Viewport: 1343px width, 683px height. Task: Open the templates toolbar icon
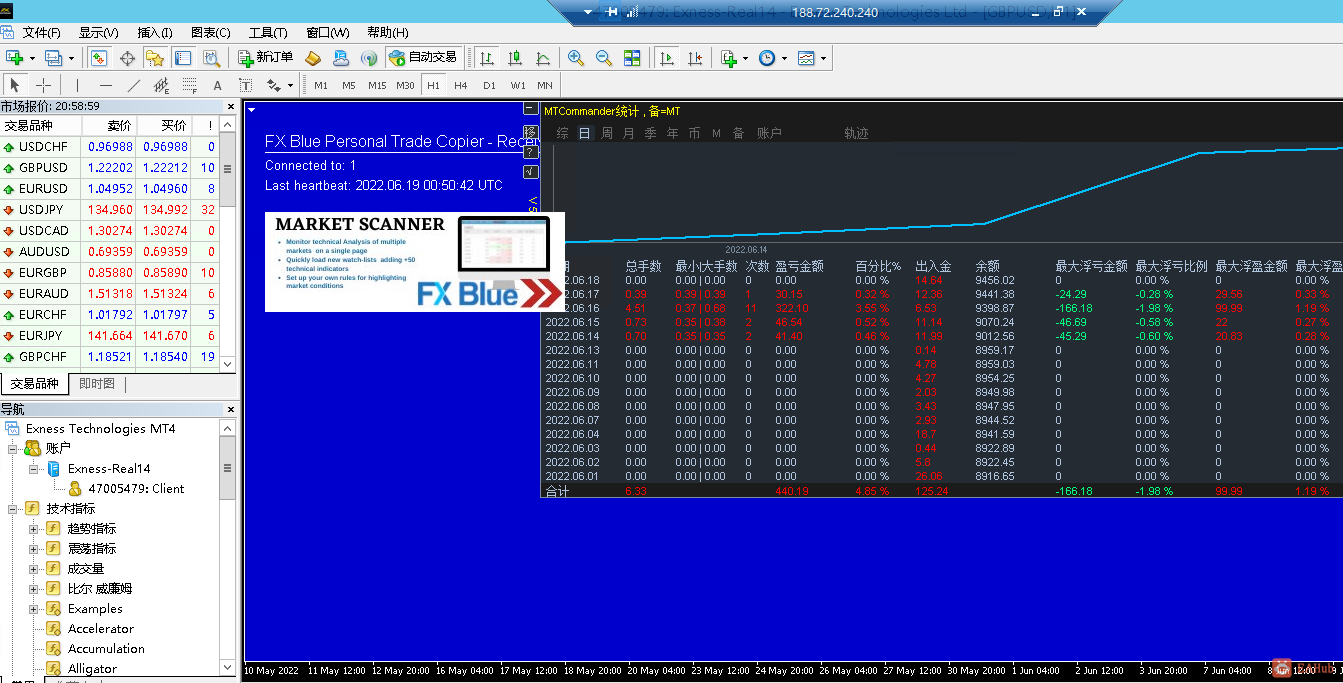[807, 58]
